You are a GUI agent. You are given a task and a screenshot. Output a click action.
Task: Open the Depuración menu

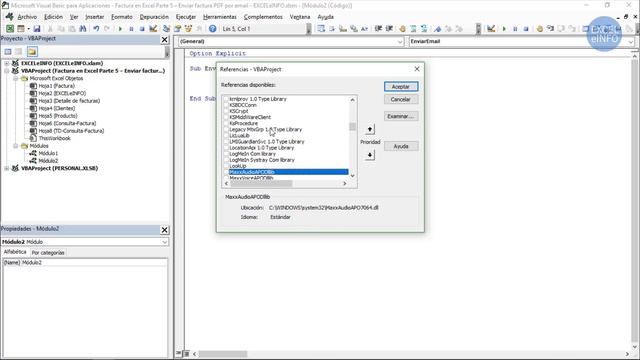(x=154, y=17)
